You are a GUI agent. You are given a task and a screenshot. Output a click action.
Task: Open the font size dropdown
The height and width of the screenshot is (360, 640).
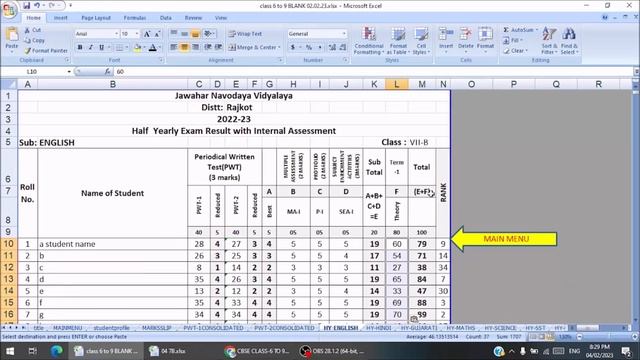pyautogui.click(x=137, y=34)
